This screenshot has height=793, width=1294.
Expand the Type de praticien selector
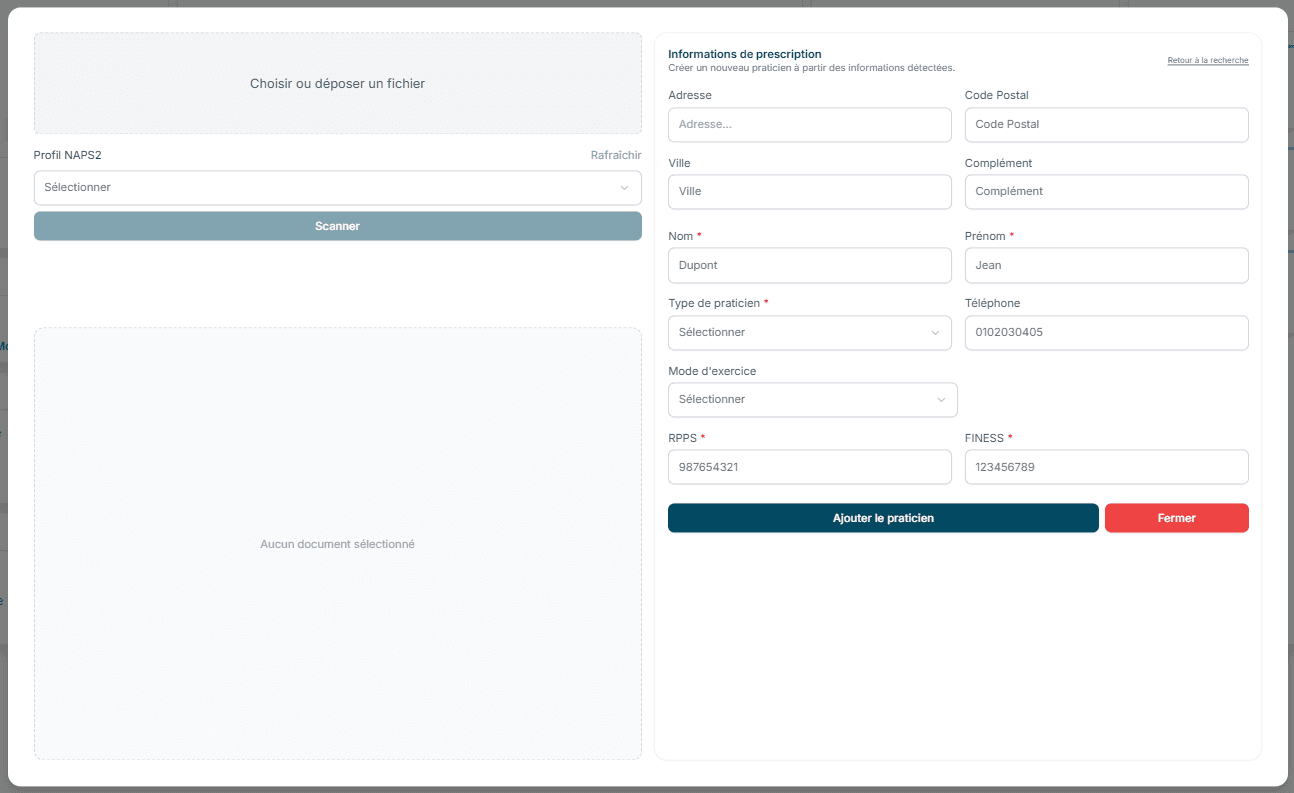[x=810, y=333]
